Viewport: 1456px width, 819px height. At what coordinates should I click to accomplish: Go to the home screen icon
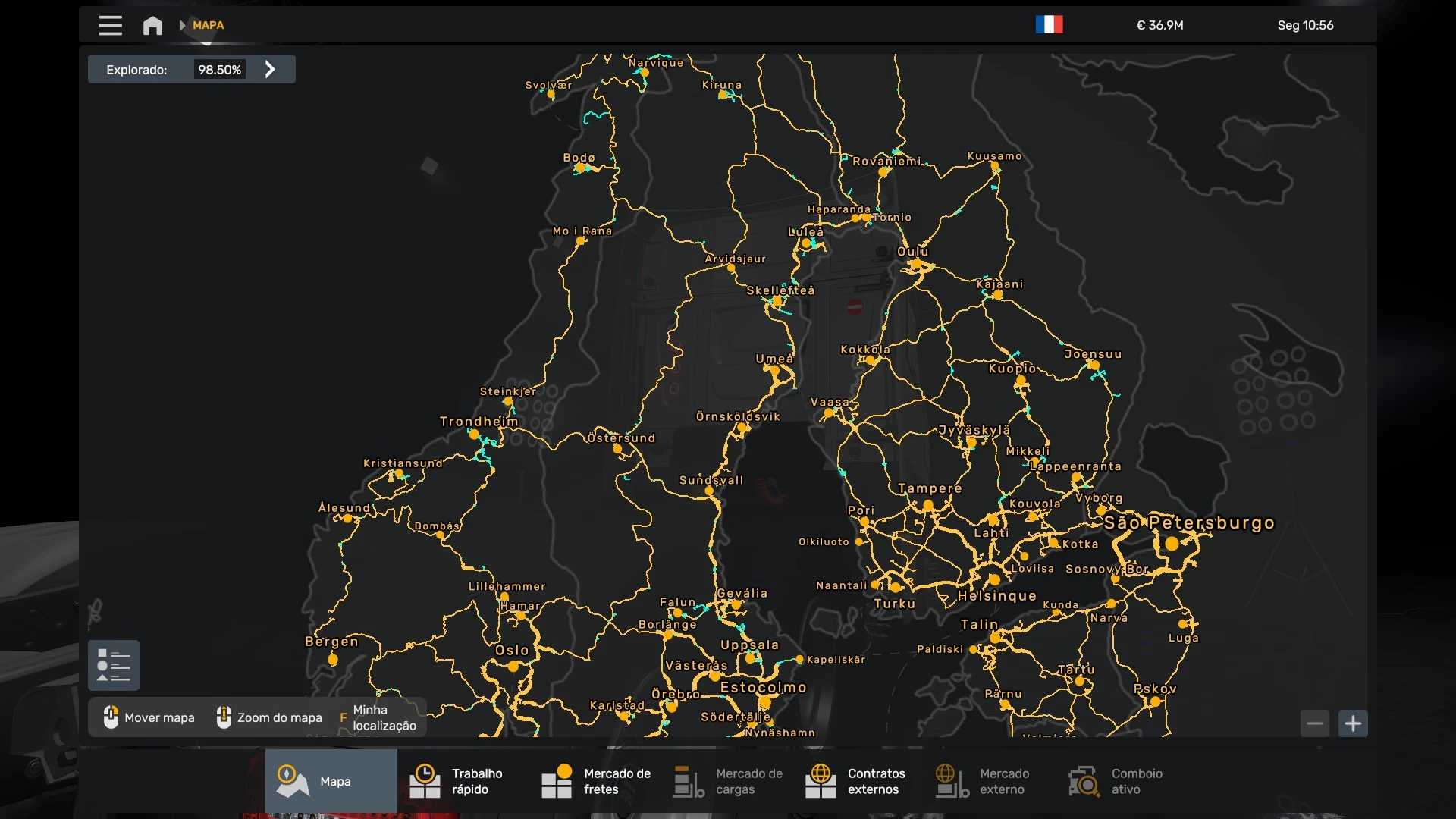[152, 25]
